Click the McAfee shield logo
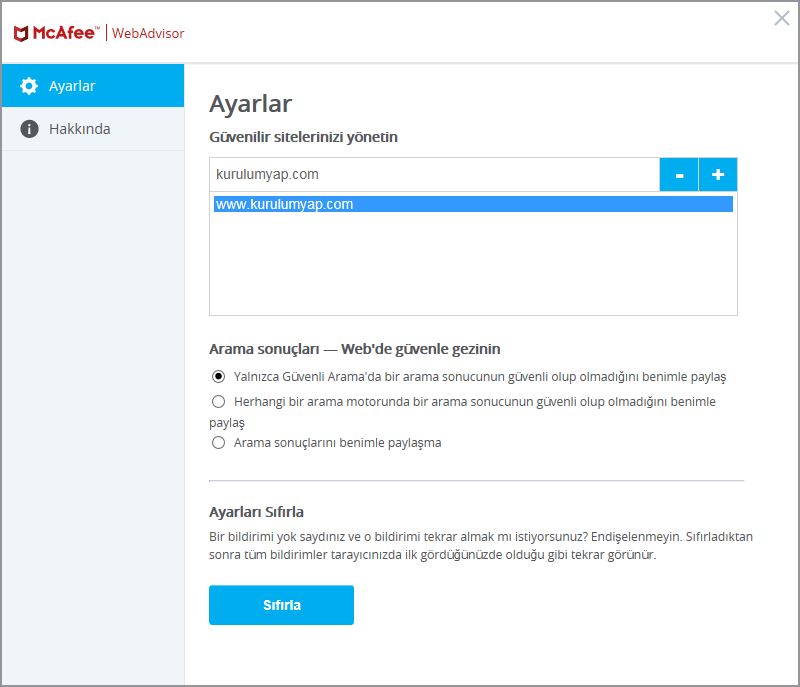The image size is (800, 687). (21, 34)
